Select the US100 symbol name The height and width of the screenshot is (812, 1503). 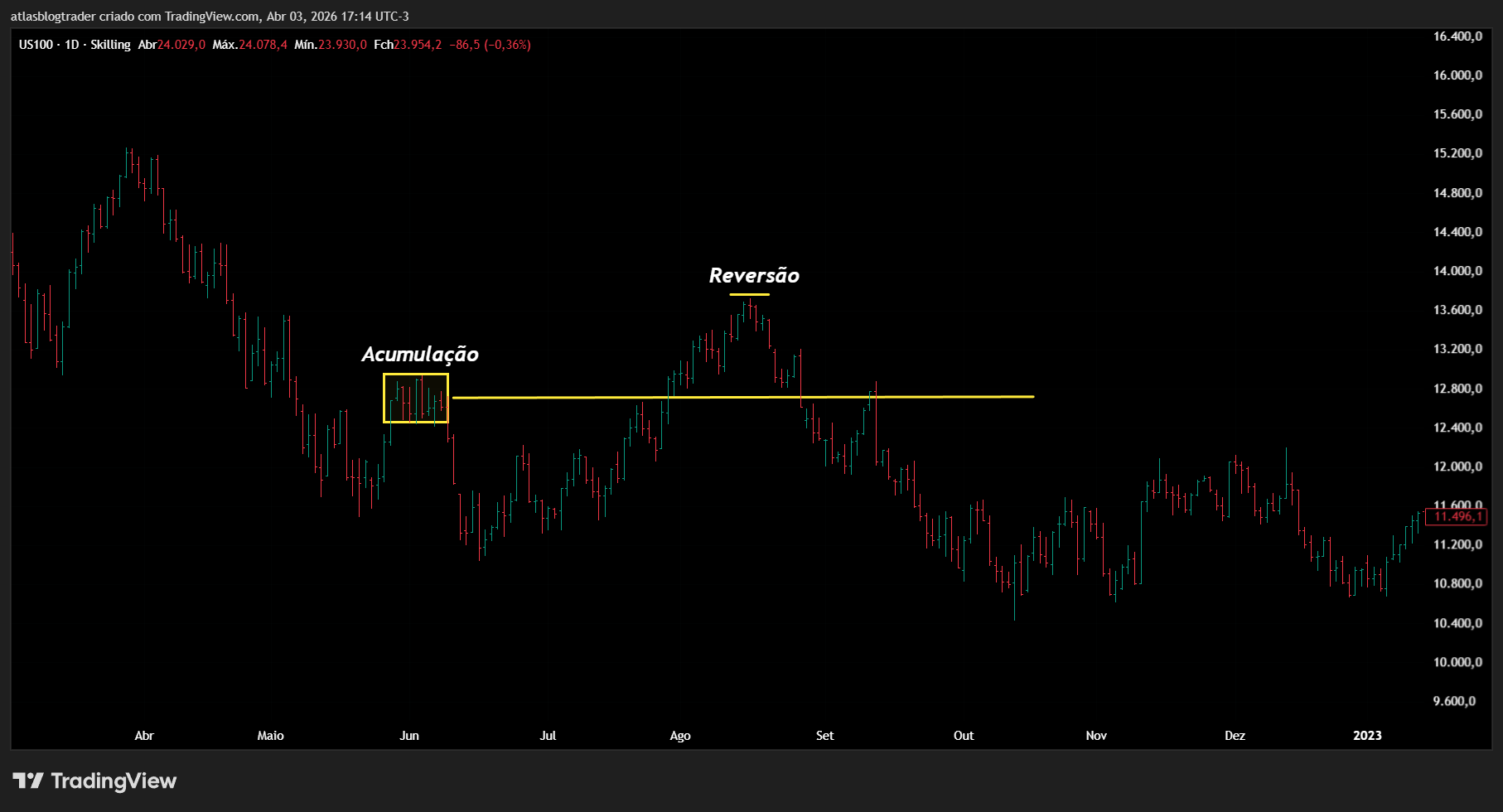[x=36, y=45]
